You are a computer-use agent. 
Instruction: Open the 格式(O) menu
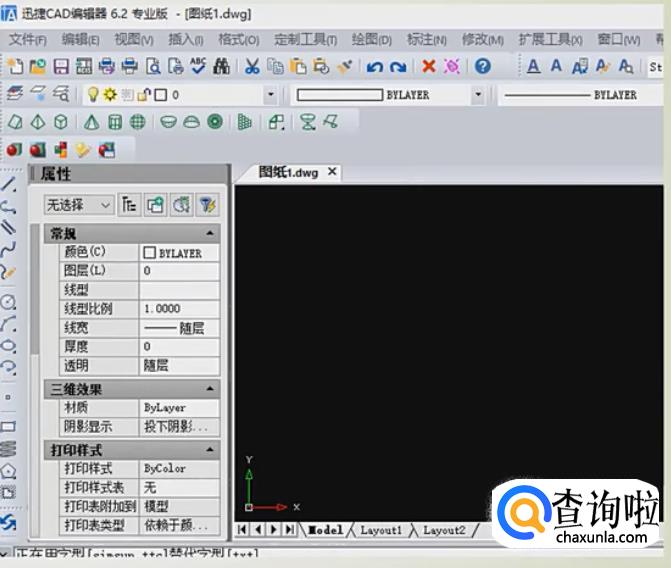pyautogui.click(x=239, y=39)
